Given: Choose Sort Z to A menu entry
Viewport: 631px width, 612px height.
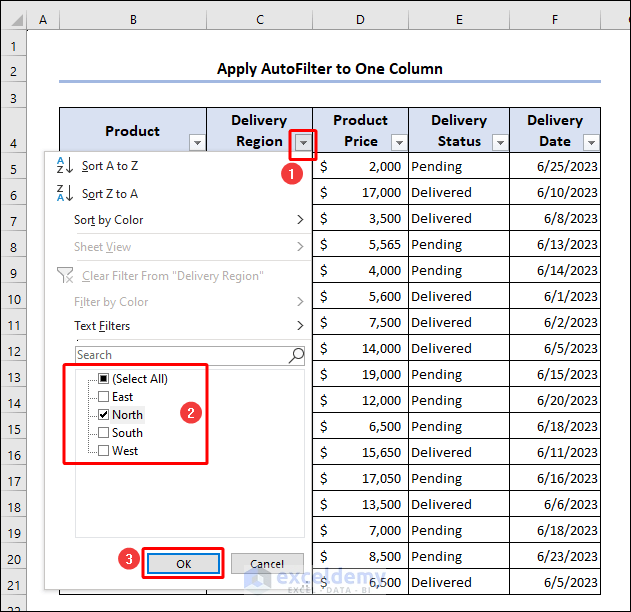Looking at the screenshot, I should 178,194.
